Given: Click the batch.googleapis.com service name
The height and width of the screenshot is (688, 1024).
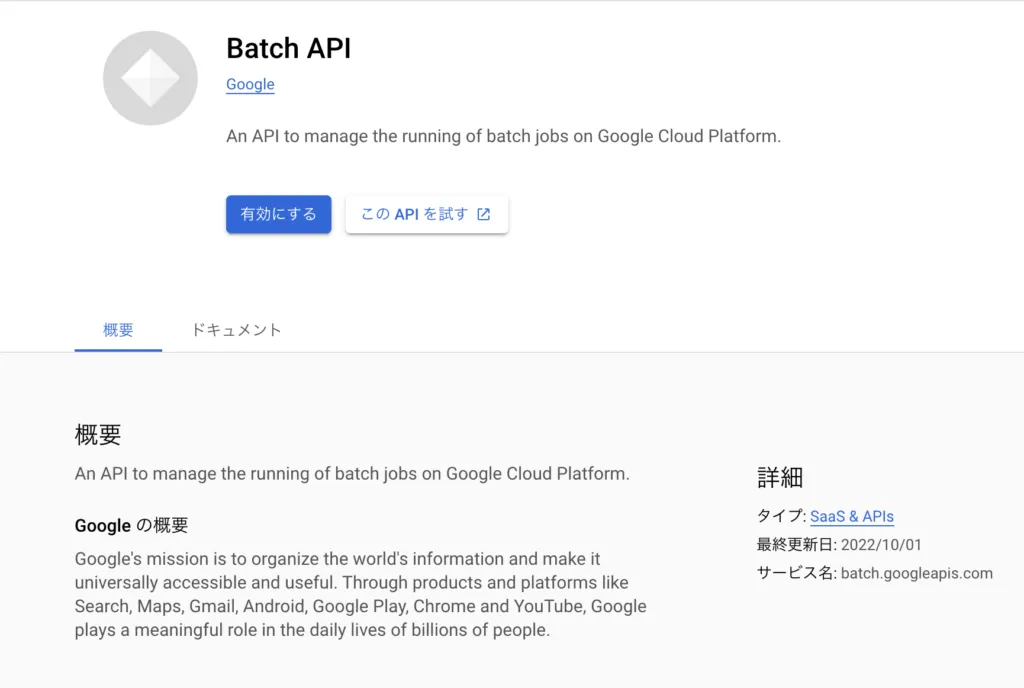Looking at the screenshot, I should tap(917, 573).
